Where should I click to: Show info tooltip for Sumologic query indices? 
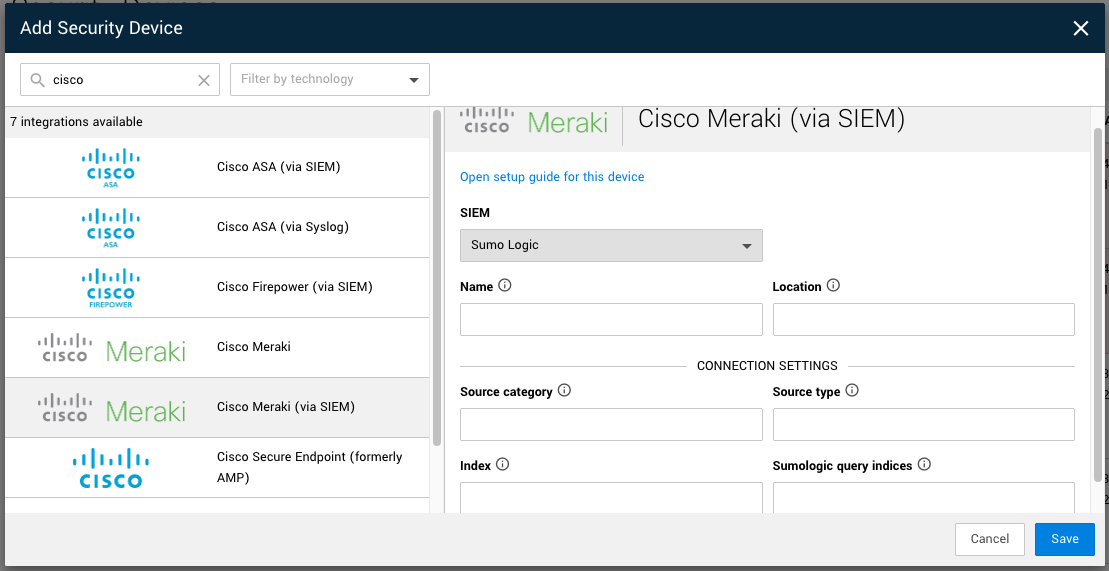[x=924, y=465]
